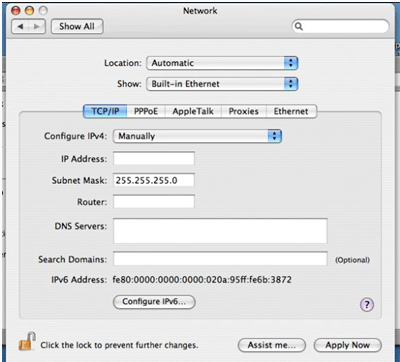Click the search magnifier icon

tap(299, 26)
